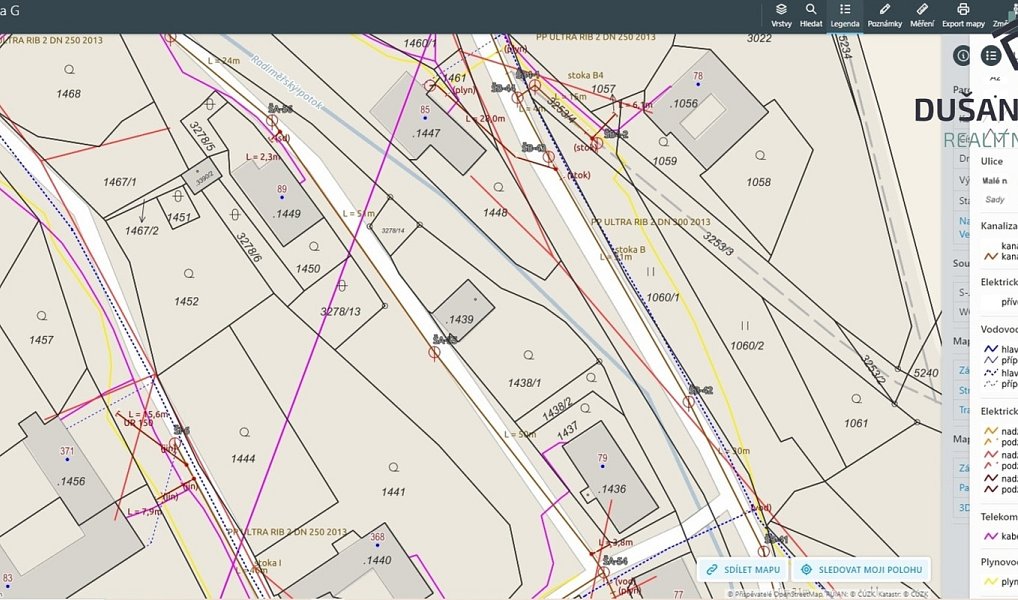Open Export mapy print tool
This screenshot has width=1018, height=600.
click(x=963, y=16)
